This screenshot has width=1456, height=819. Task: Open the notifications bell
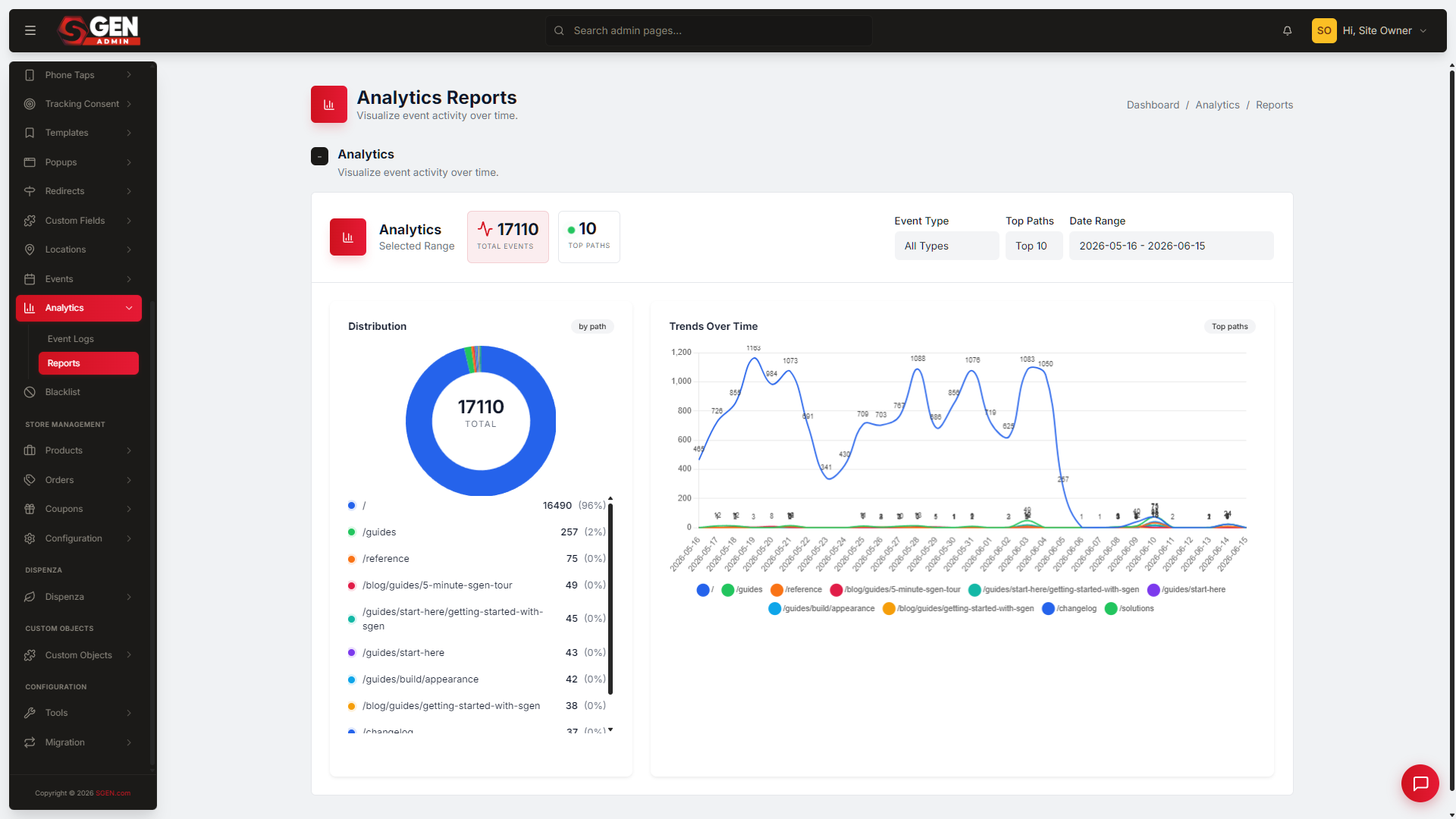1287,30
